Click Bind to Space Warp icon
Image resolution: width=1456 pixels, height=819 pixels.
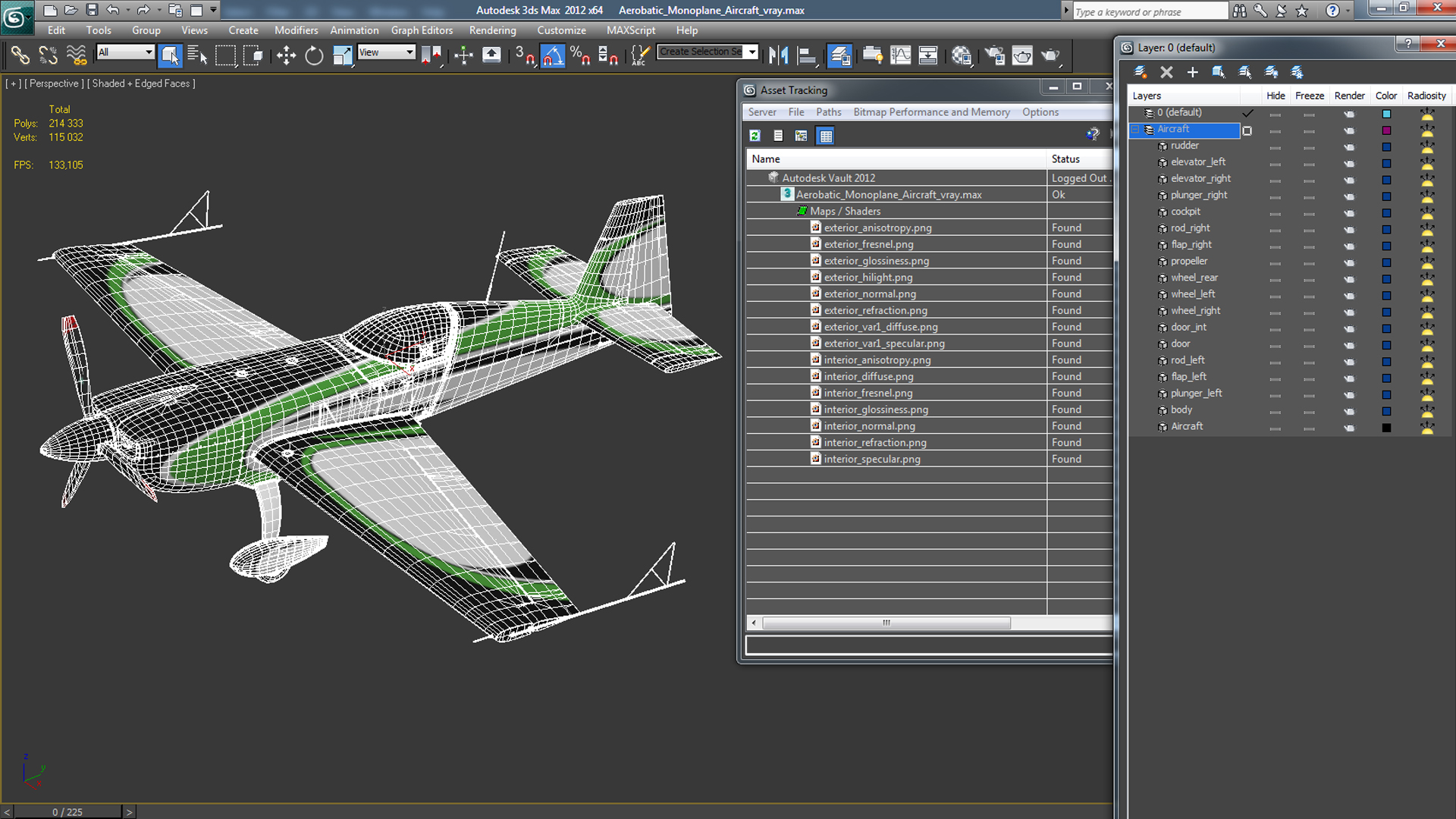(77, 55)
